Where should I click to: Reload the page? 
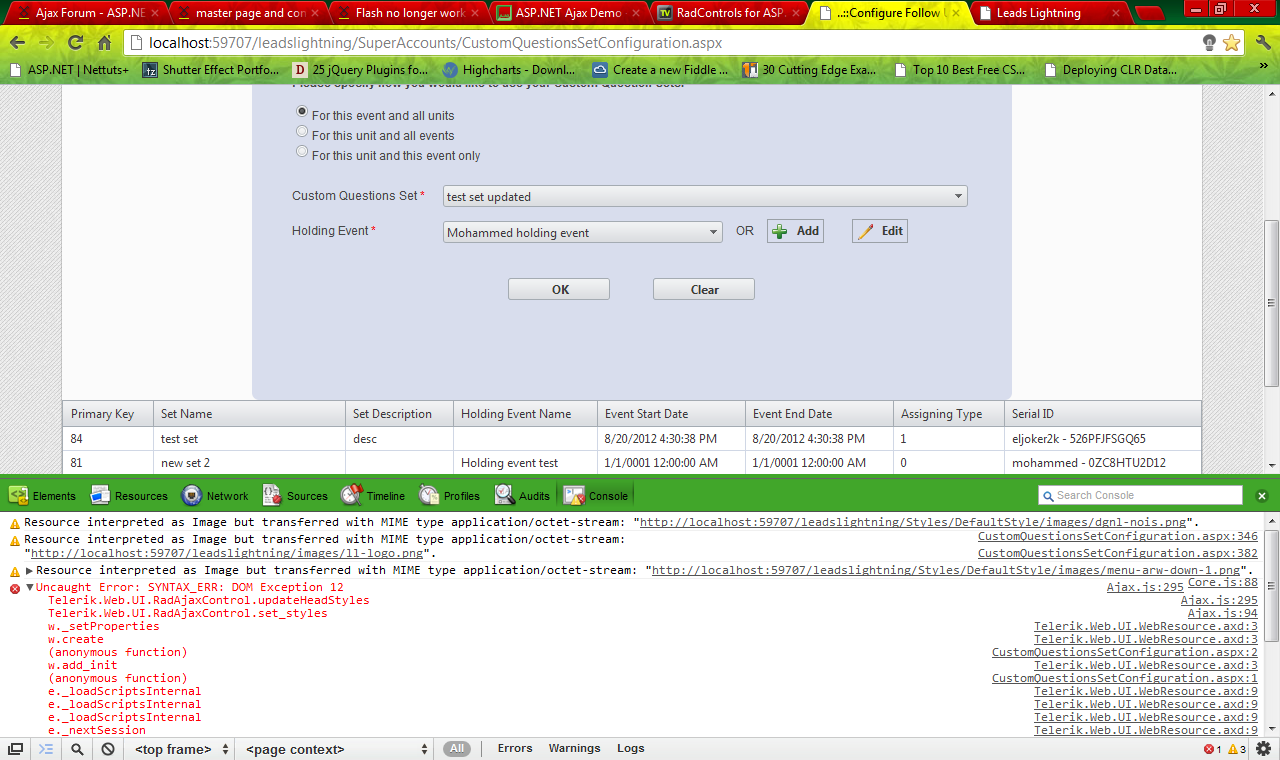click(76, 43)
